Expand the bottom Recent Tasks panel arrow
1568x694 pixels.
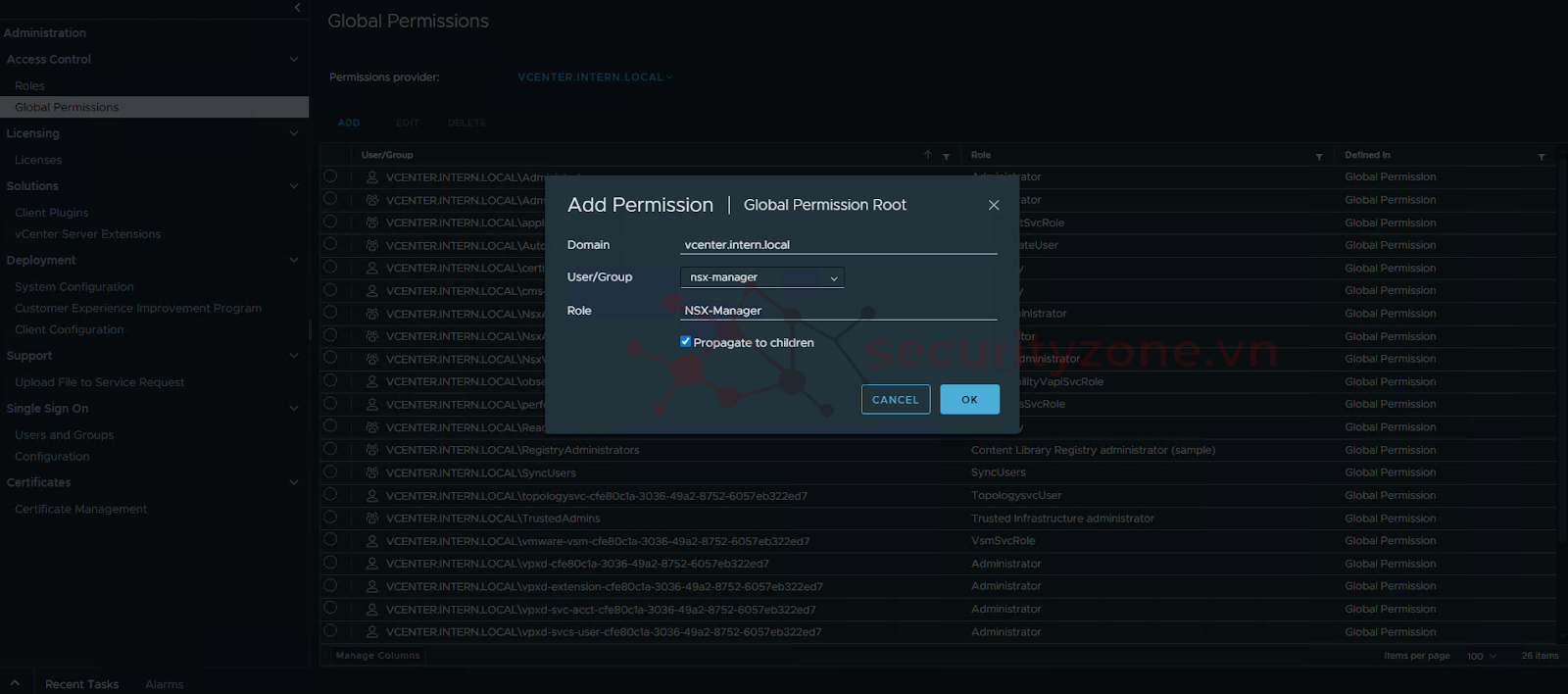click(x=15, y=683)
